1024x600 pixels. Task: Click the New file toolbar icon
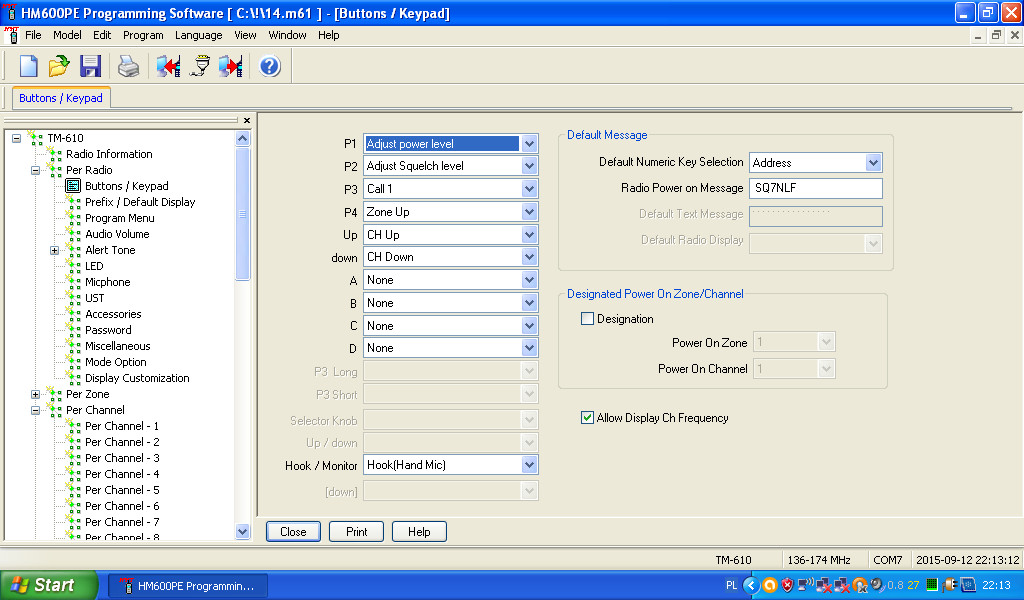pyautogui.click(x=29, y=66)
